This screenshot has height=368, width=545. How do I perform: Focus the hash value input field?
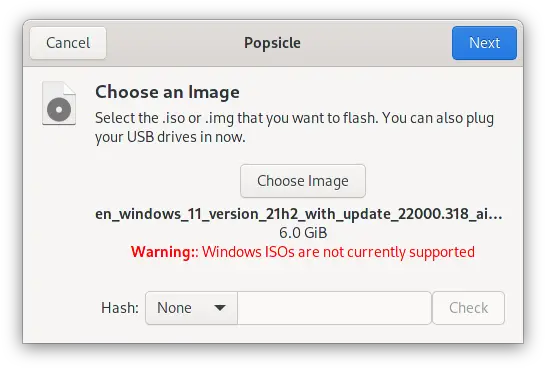coord(334,308)
